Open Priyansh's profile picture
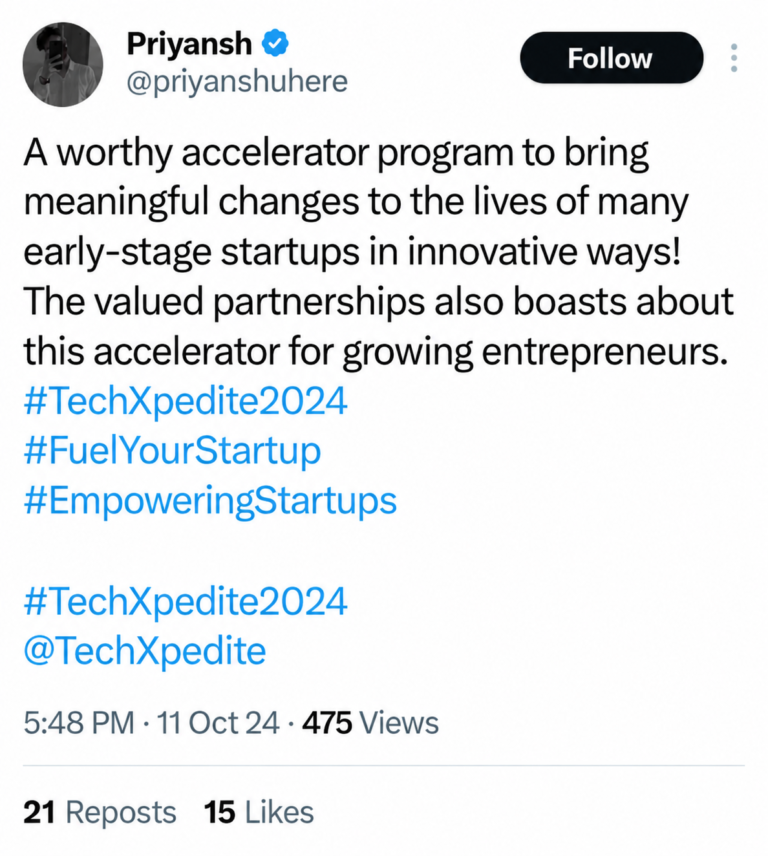This screenshot has width=768, height=856. (x=63, y=64)
